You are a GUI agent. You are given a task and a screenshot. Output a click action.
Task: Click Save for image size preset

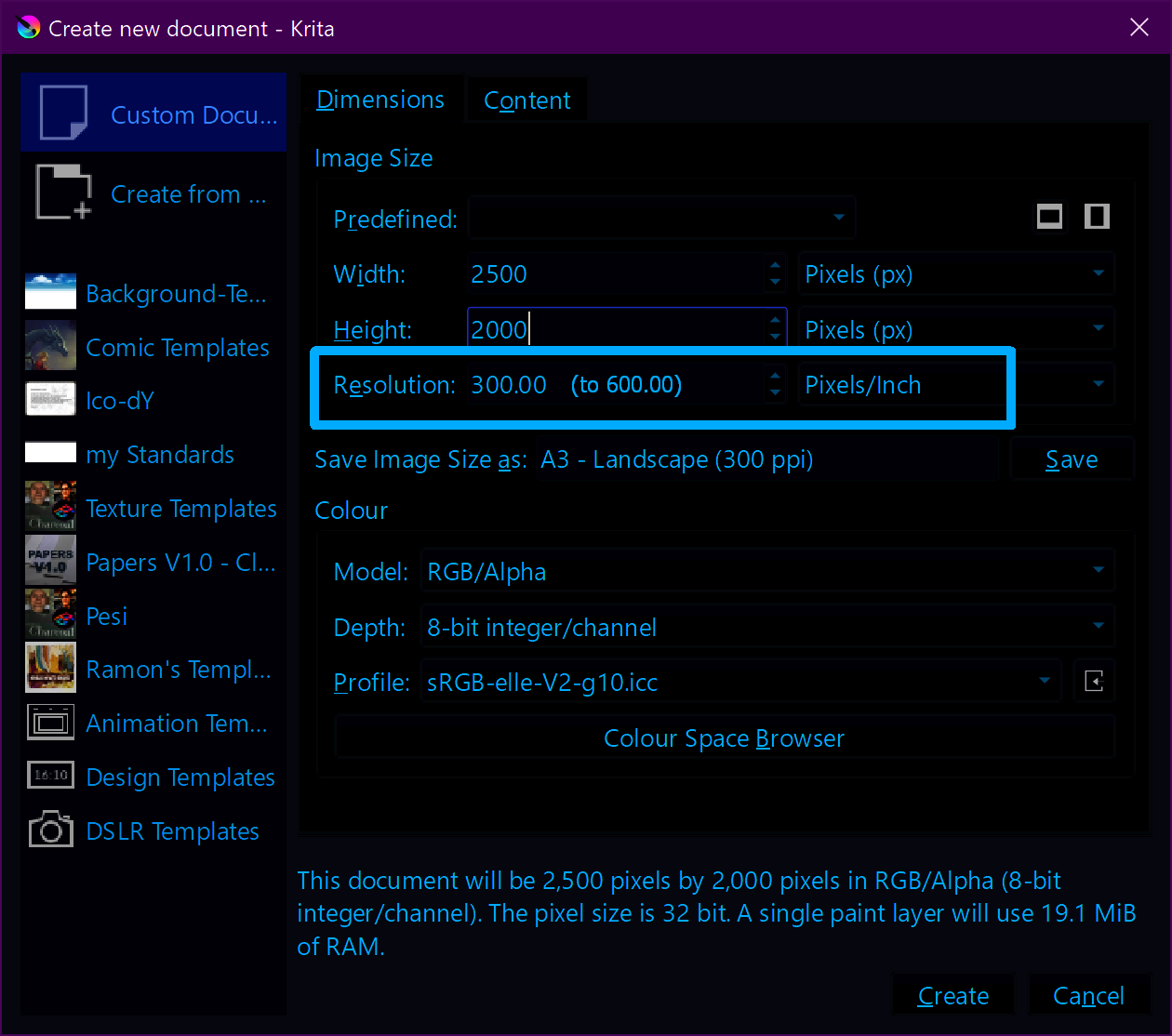click(x=1072, y=459)
